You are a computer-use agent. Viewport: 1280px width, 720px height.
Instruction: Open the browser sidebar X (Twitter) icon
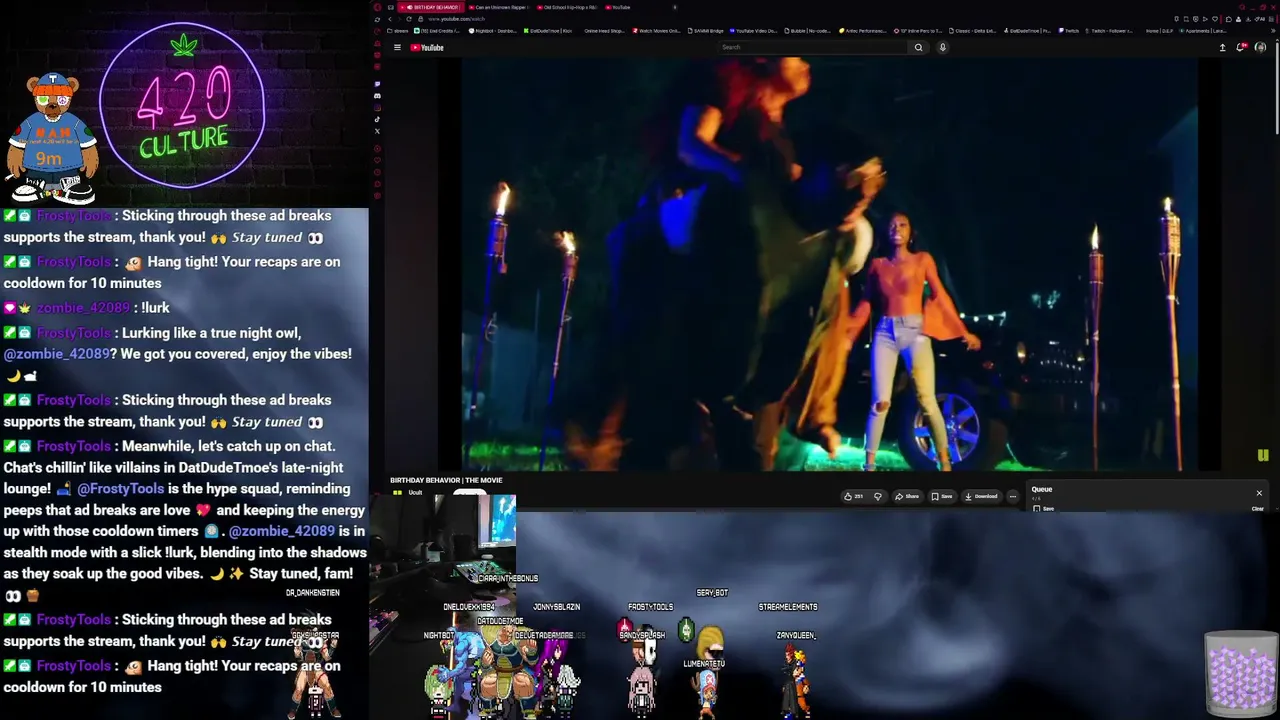point(377,131)
